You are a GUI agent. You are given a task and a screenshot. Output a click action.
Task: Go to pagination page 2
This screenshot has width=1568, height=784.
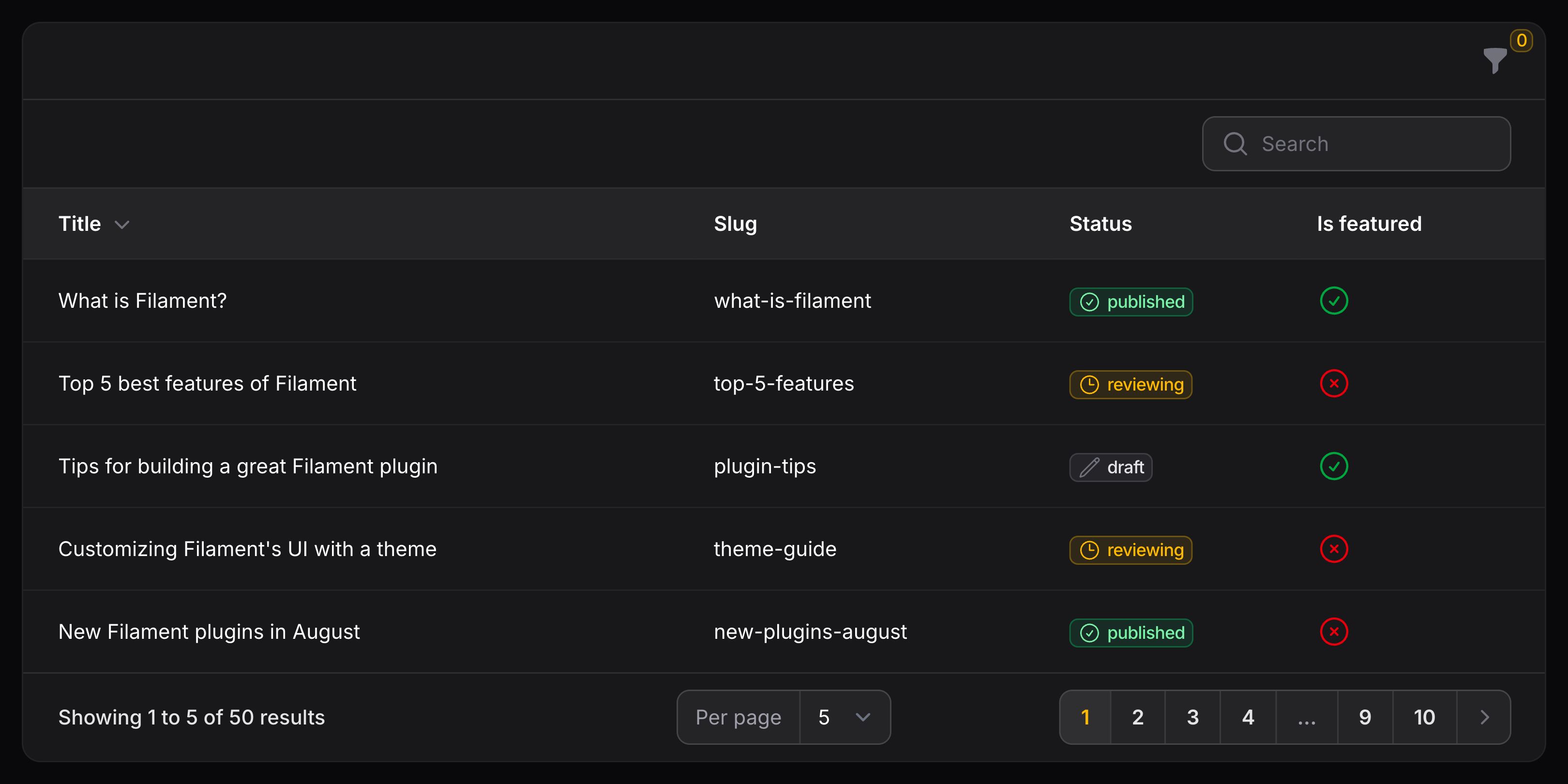pyautogui.click(x=1138, y=717)
